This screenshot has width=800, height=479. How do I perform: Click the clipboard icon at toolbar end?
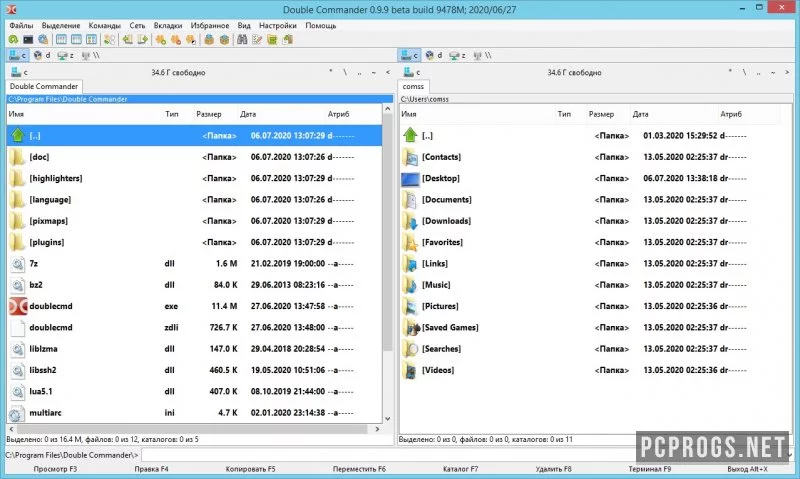(x=288, y=40)
